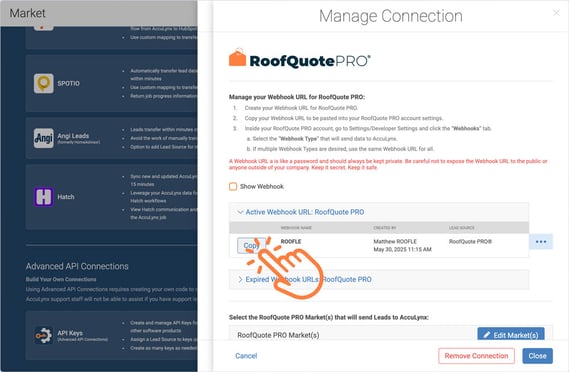Click the 'Build Your Own Connections' subtitle
Screen dimensions: 569x372
tap(61, 279)
